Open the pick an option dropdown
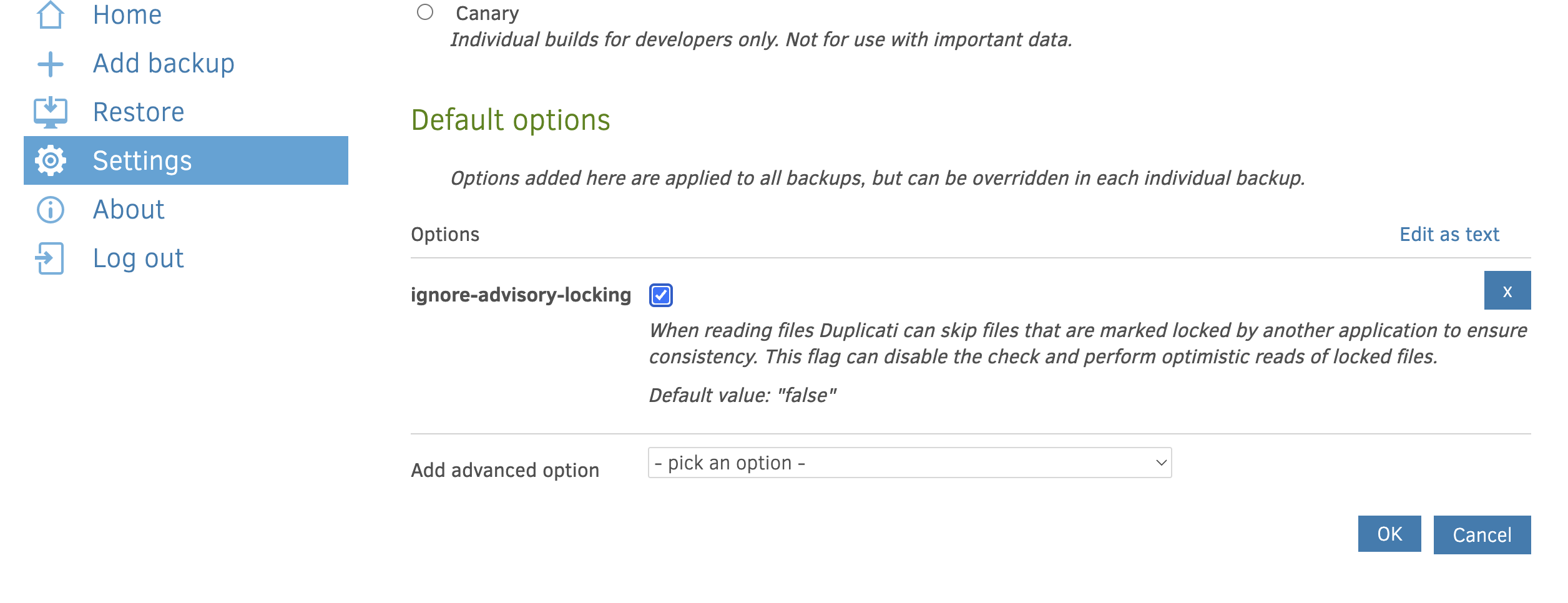The image size is (1568, 603). point(909,463)
